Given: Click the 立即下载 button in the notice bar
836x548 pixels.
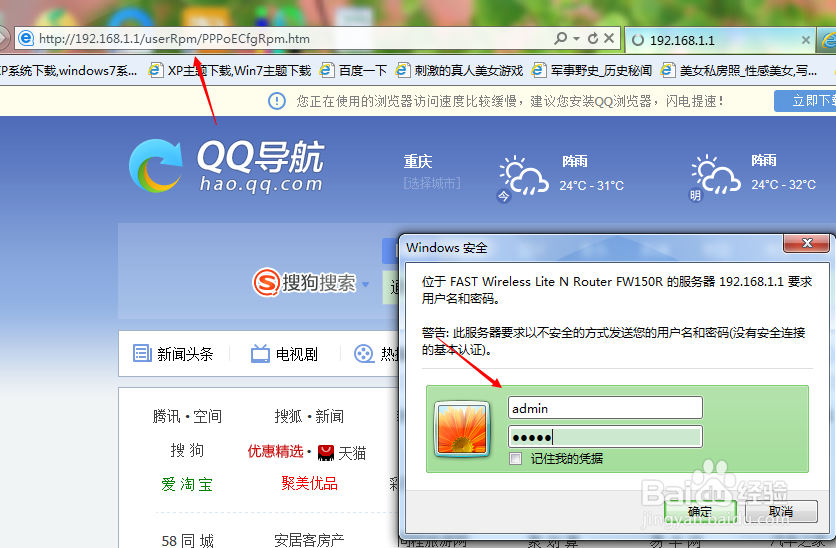Looking at the screenshot, I should pos(805,101).
